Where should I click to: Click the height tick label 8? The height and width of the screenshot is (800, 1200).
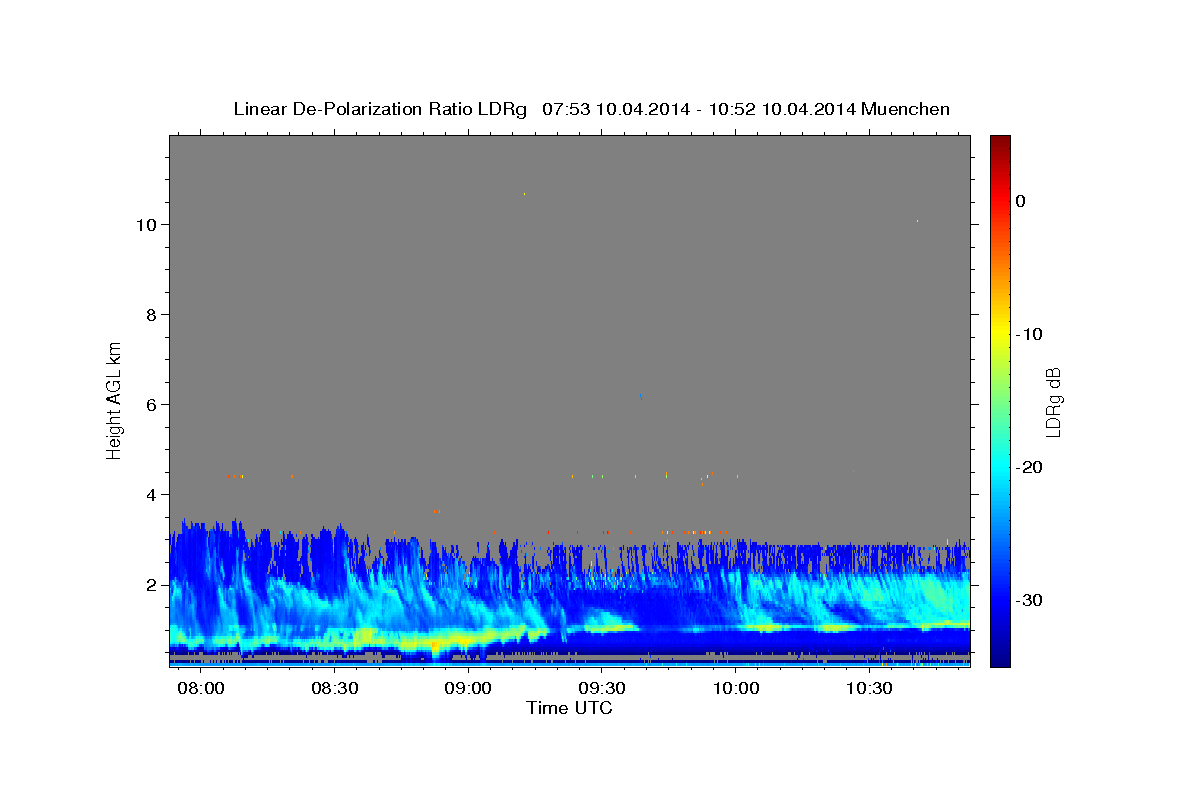click(152, 314)
